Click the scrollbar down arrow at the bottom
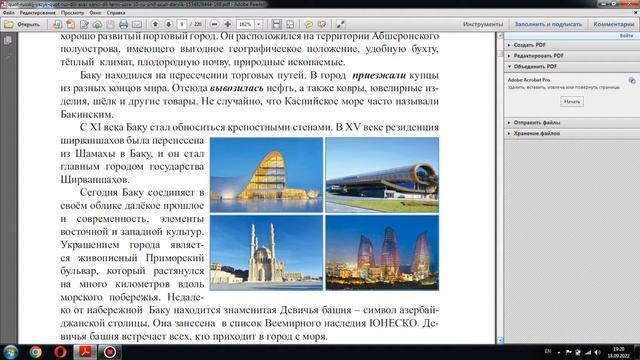This screenshot has width=640, height=360. (500, 340)
